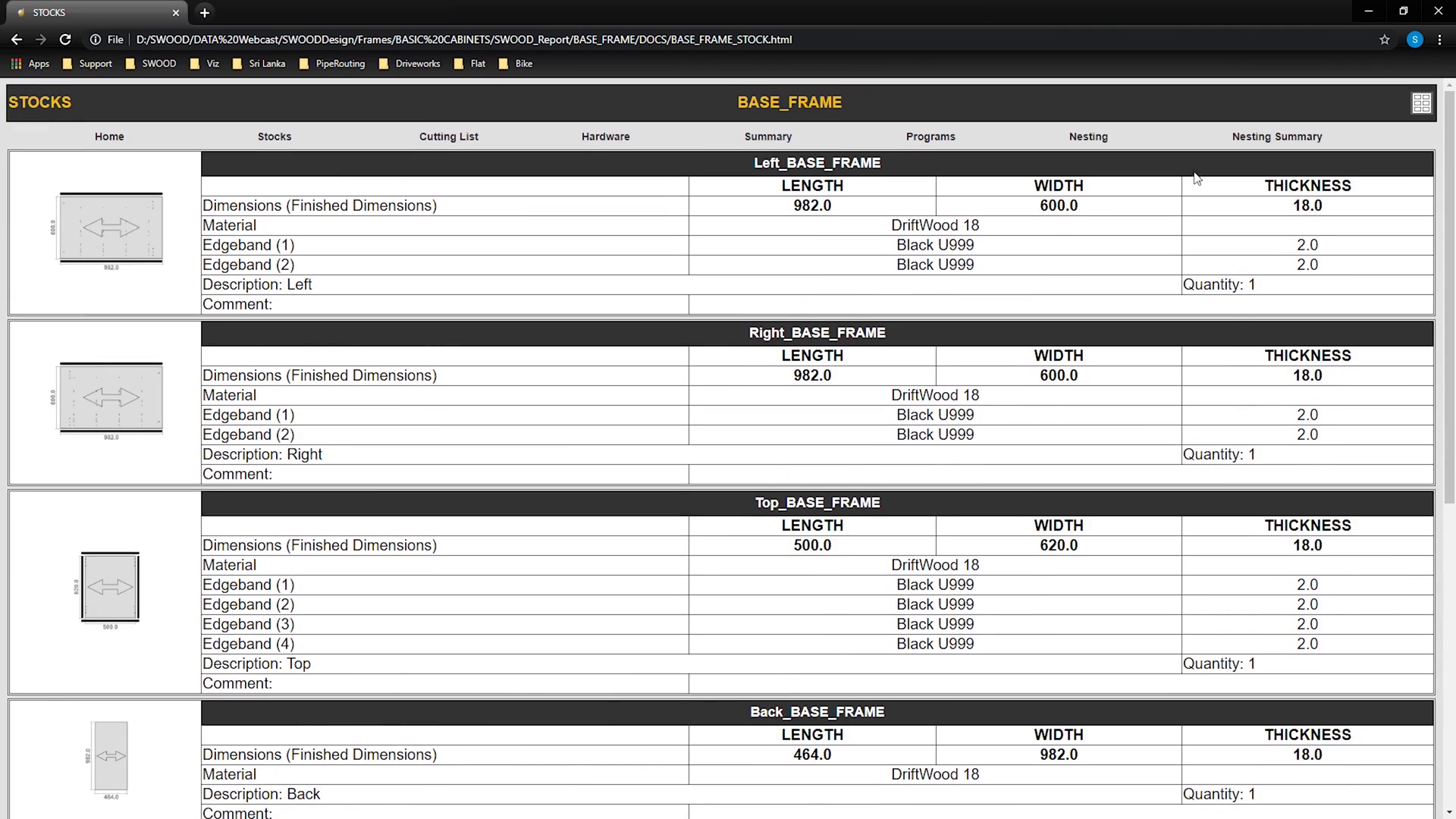Click the Home navigation link
Screen dimensions: 1456x819
point(109,136)
